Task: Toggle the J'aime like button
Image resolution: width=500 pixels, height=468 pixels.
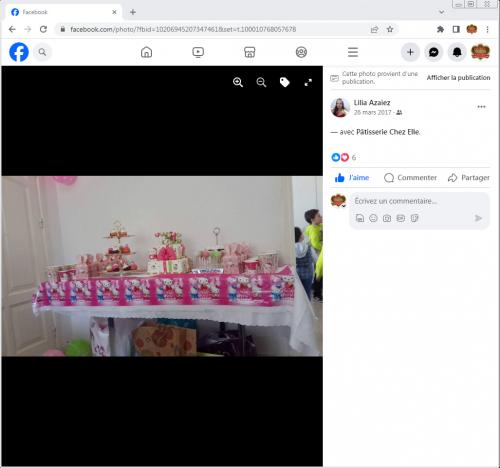Action: point(352,178)
